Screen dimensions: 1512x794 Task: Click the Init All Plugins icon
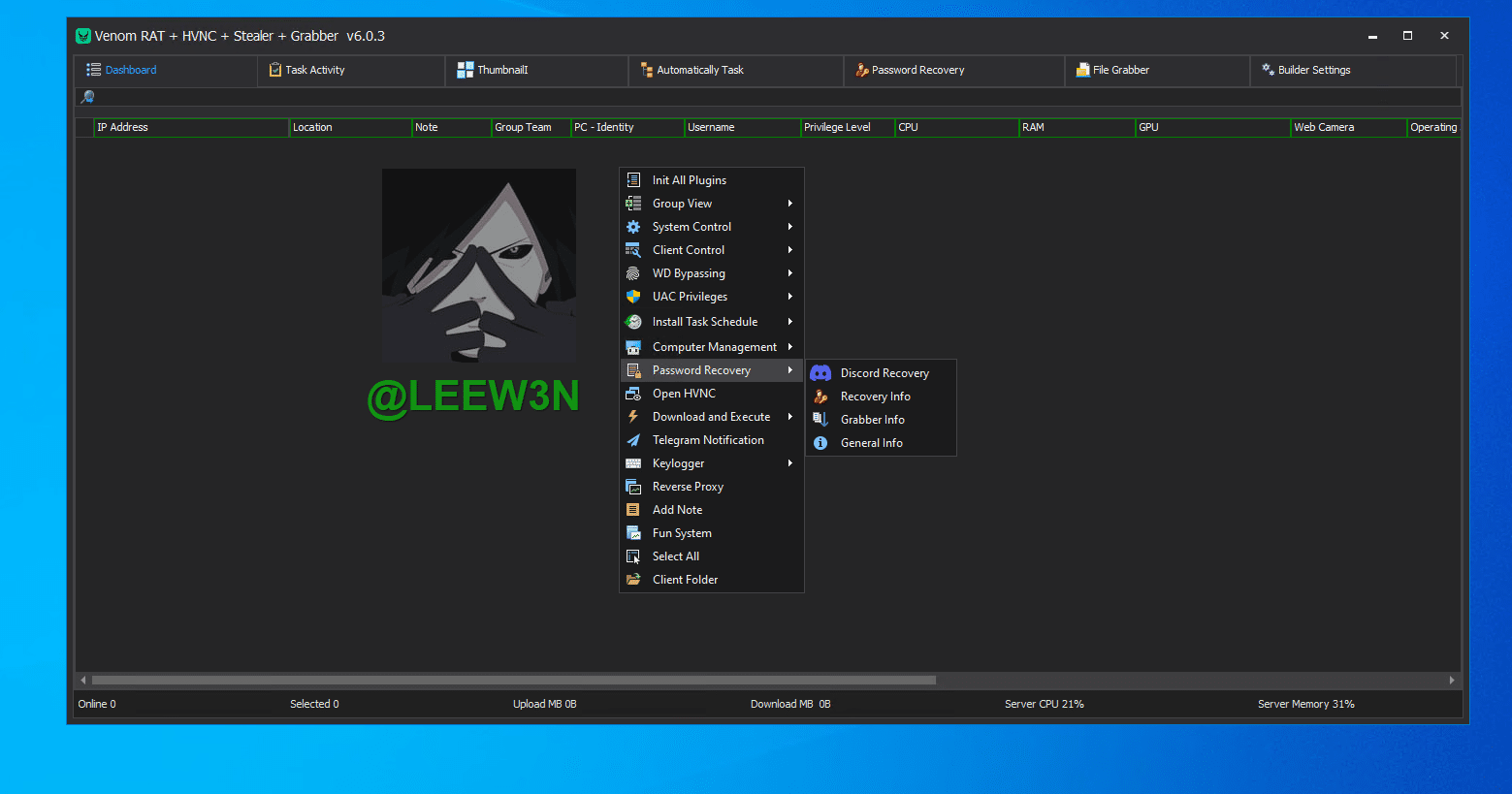tap(633, 180)
